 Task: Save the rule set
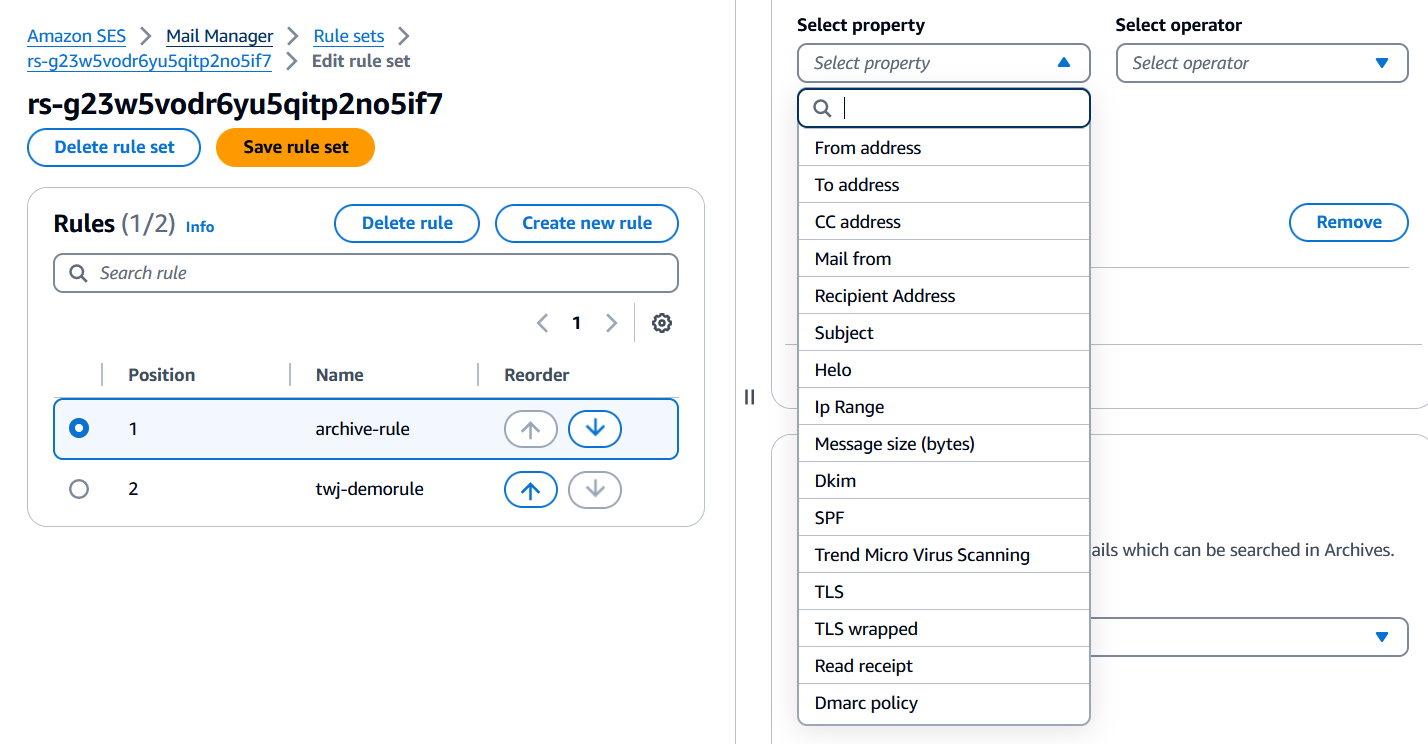pyautogui.click(x=294, y=146)
